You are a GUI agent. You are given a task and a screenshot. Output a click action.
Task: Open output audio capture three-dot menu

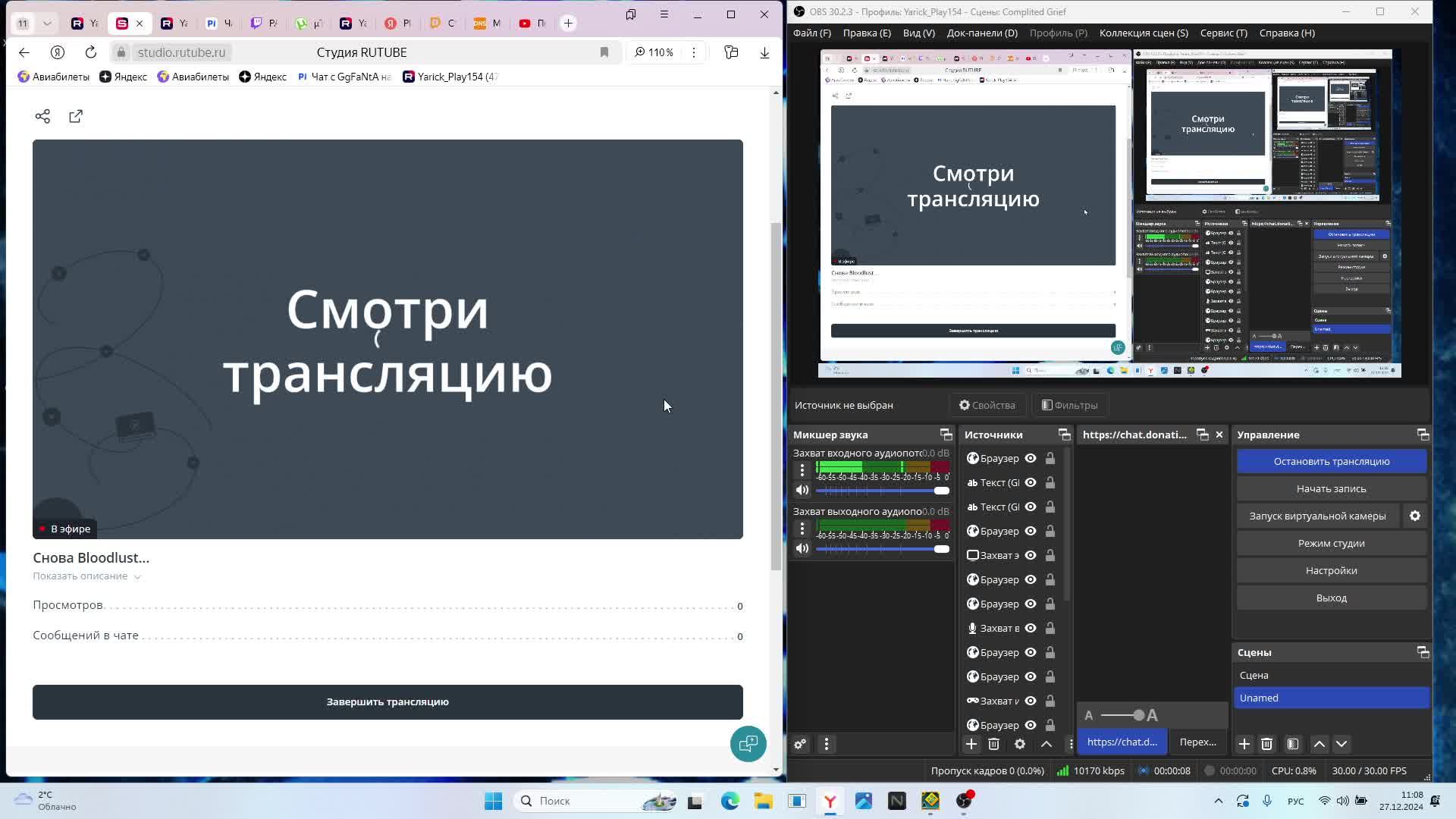tap(802, 529)
